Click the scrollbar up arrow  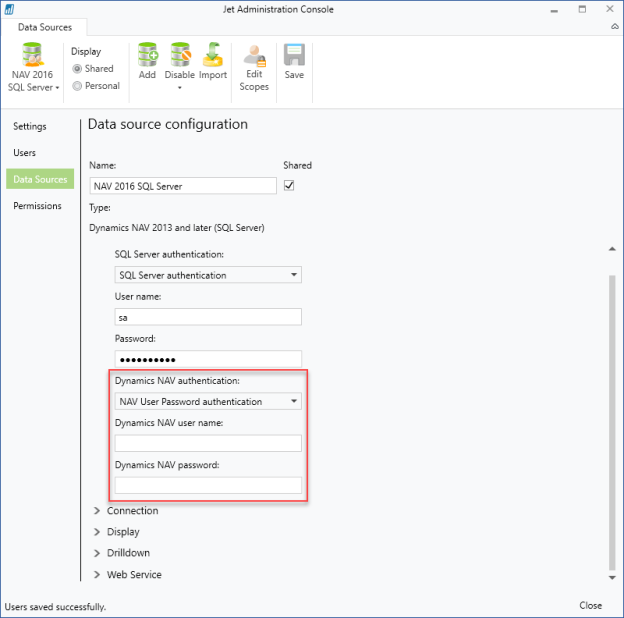click(612, 249)
